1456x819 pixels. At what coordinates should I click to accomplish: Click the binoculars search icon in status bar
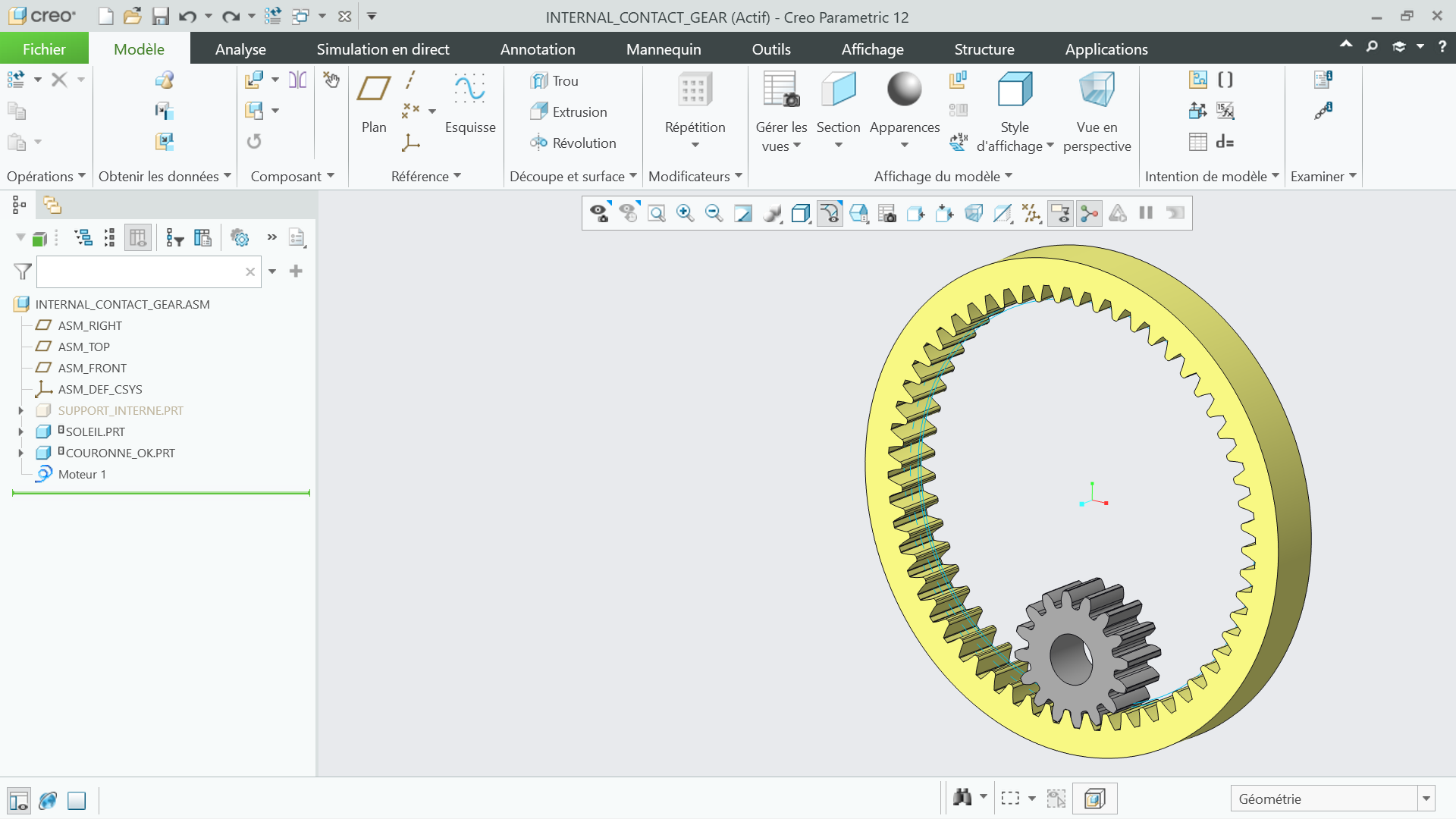pos(962,797)
